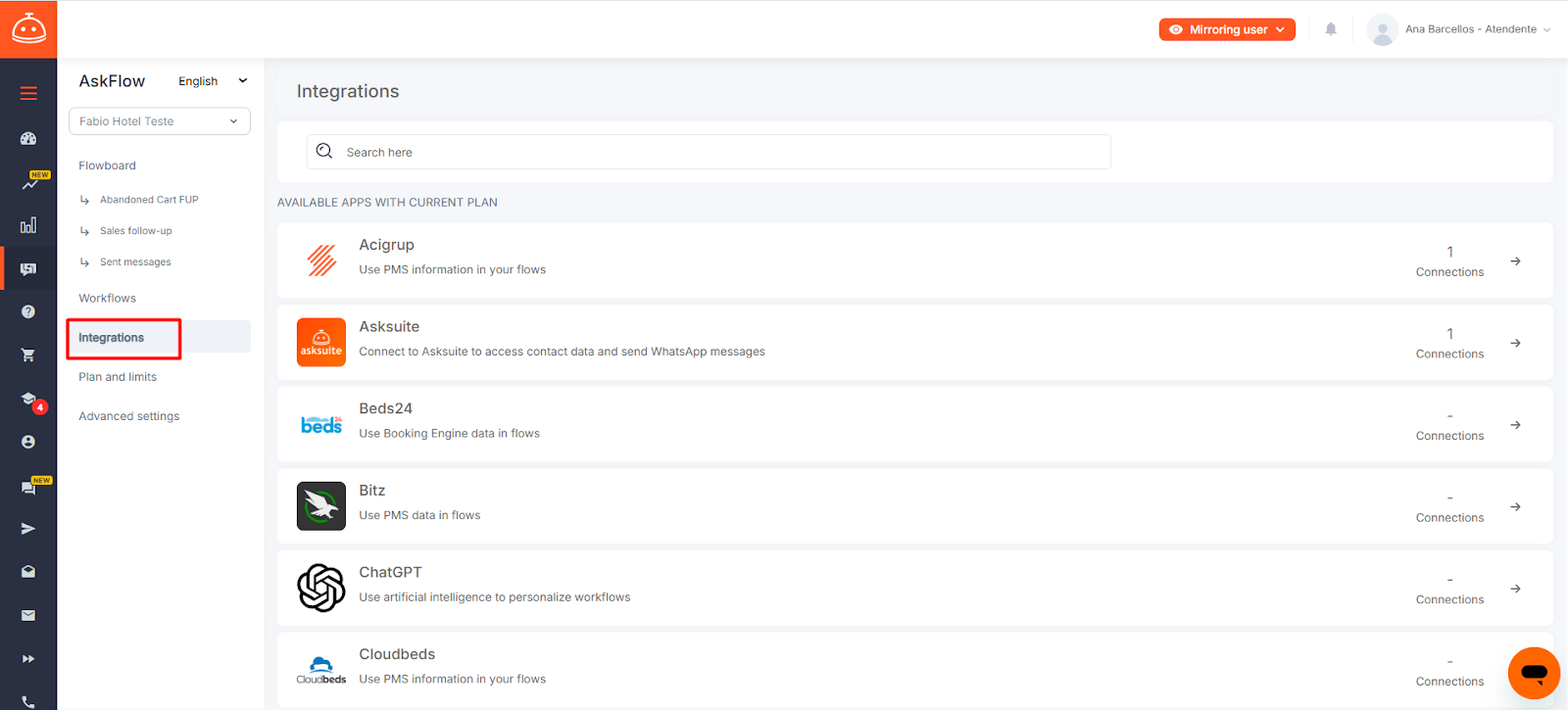The height and width of the screenshot is (710, 1568).
Task: Open the orange support chat bubble
Action: coord(1534,673)
